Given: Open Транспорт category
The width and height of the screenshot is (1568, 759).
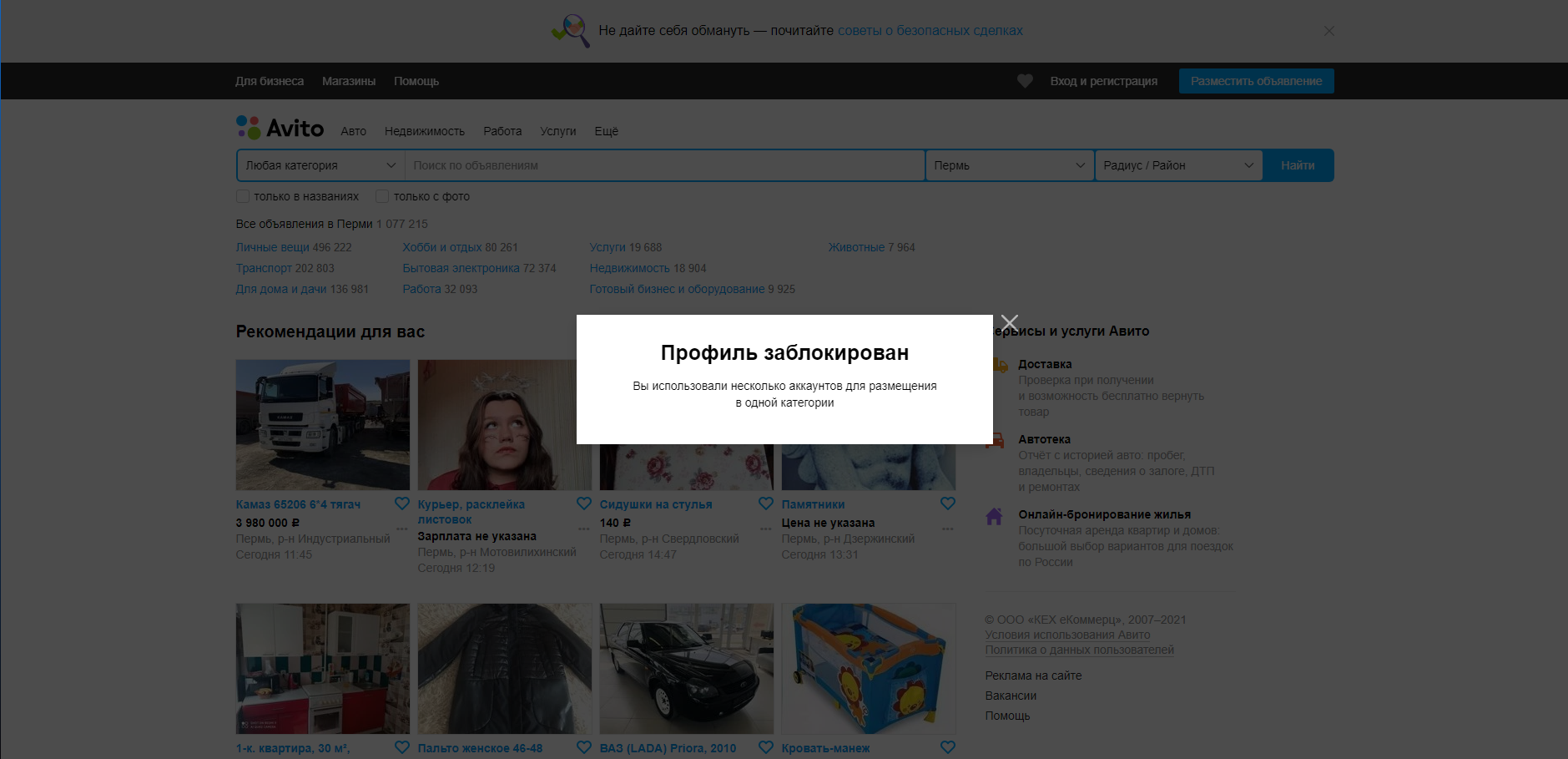Looking at the screenshot, I should (264, 268).
